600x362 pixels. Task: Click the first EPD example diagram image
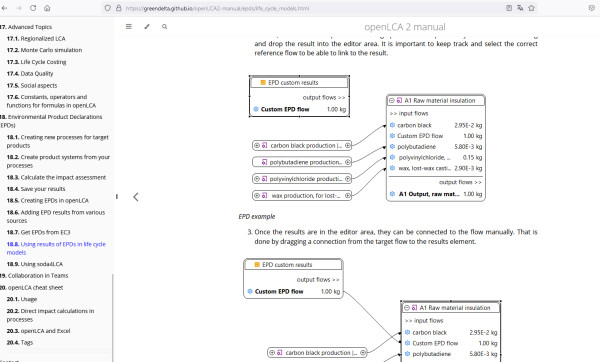click(367, 139)
